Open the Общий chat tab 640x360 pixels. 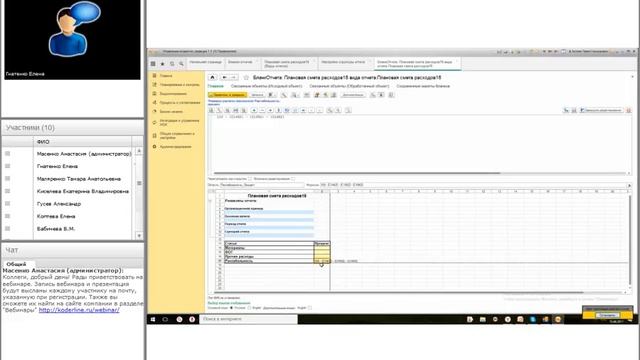[x=16, y=264]
